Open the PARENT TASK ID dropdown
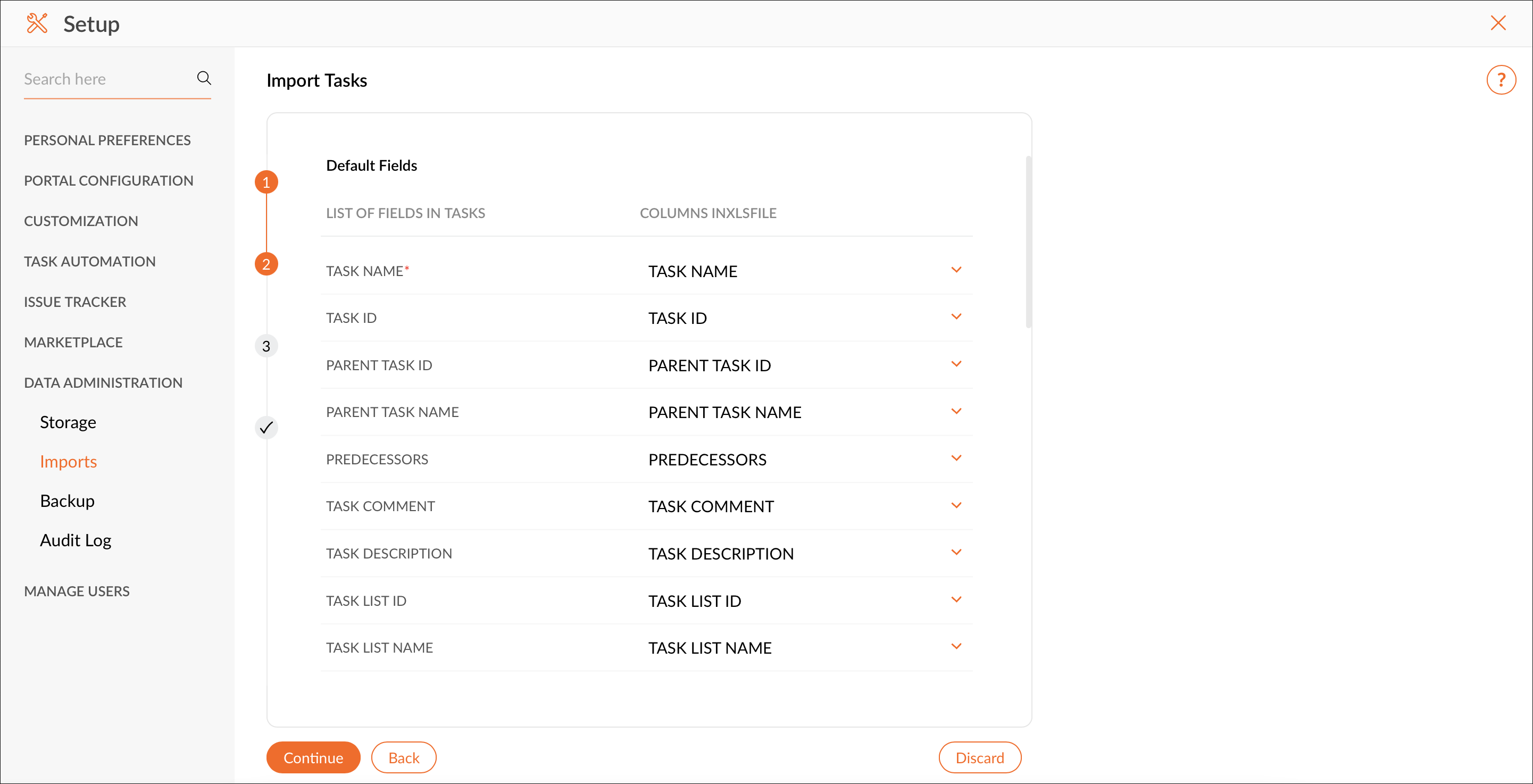Image resolution: width=1533 pixels, height=784 pixels. click(x=956, y=364)
